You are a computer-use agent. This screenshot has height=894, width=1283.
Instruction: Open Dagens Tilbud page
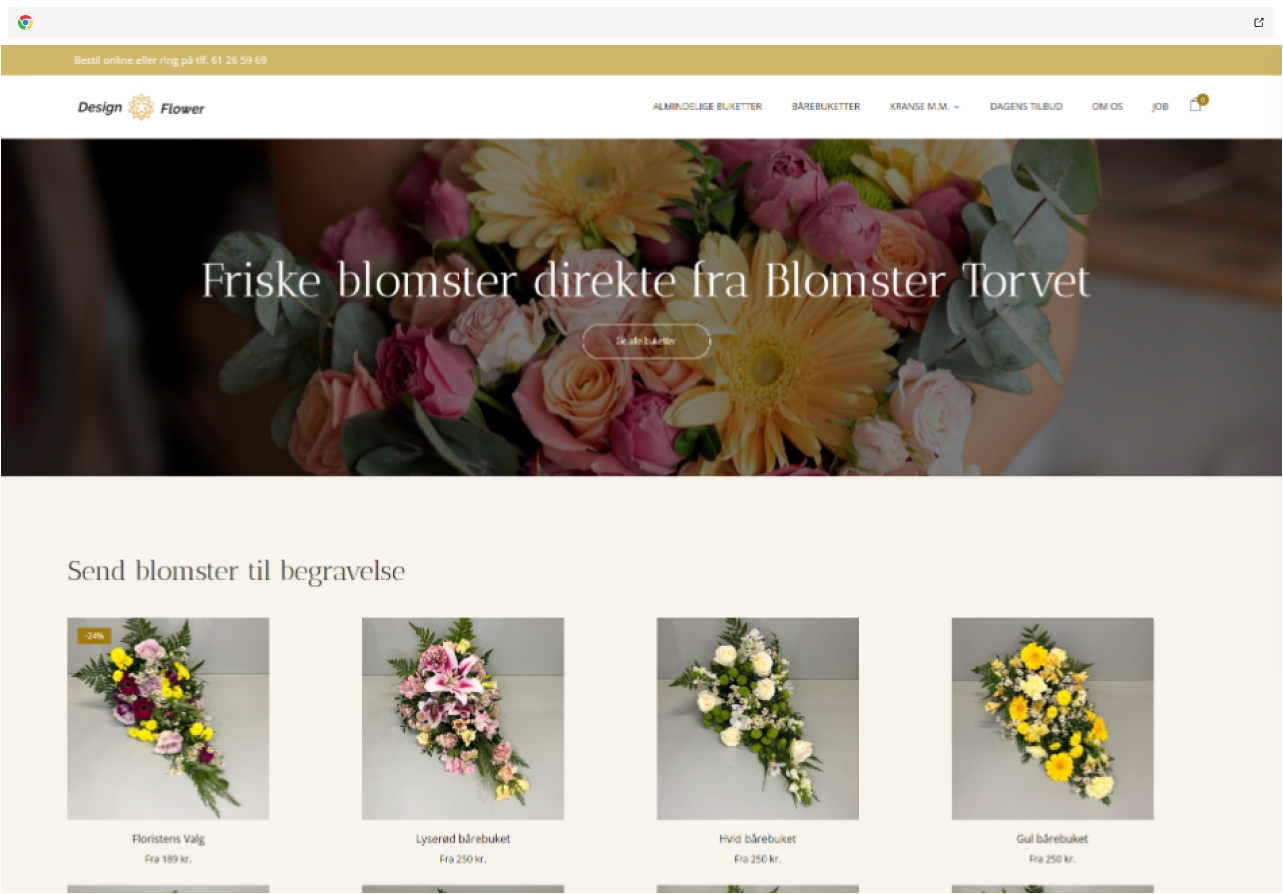(x=1026, y=106)
